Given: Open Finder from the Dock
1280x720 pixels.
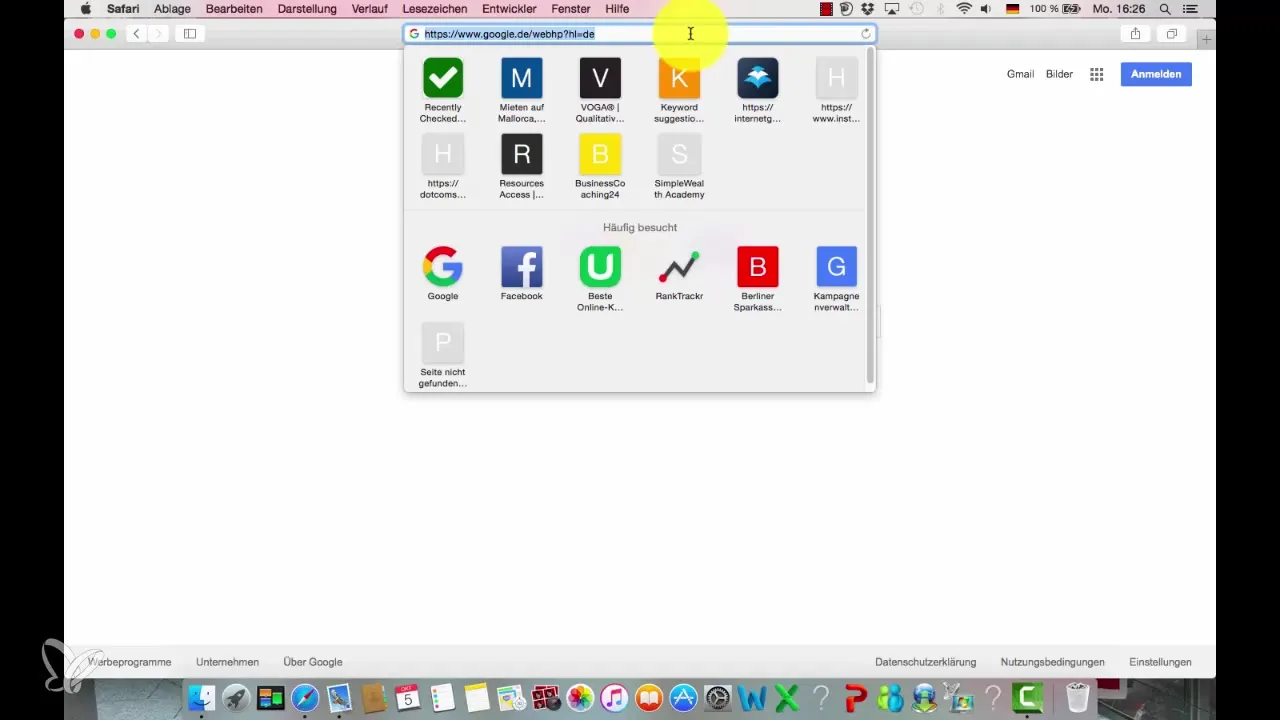Looking at the screenshot, I should (x=202, y=697).
